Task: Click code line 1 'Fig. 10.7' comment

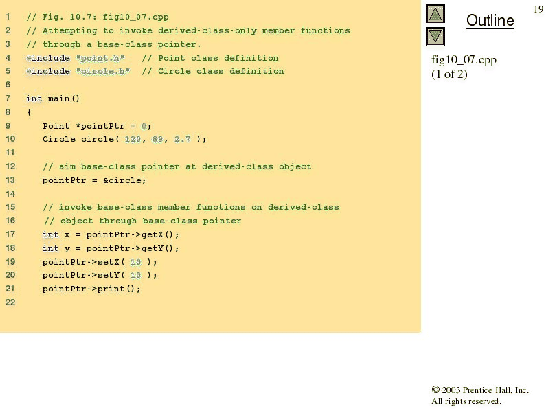Action: 97,17
